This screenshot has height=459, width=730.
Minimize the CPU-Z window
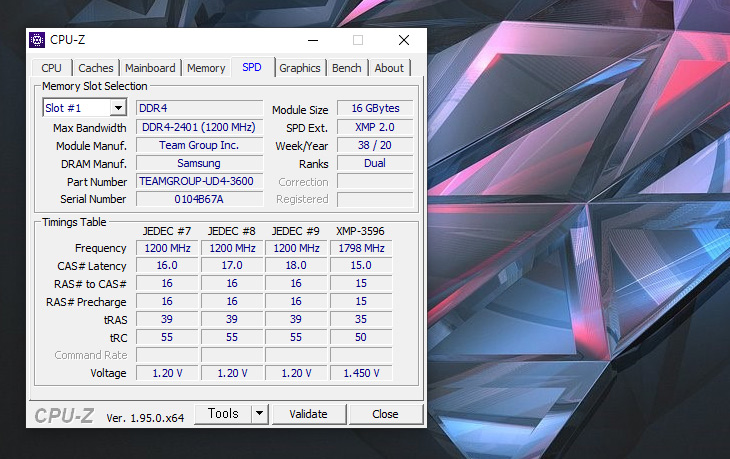tap(313, 40)
